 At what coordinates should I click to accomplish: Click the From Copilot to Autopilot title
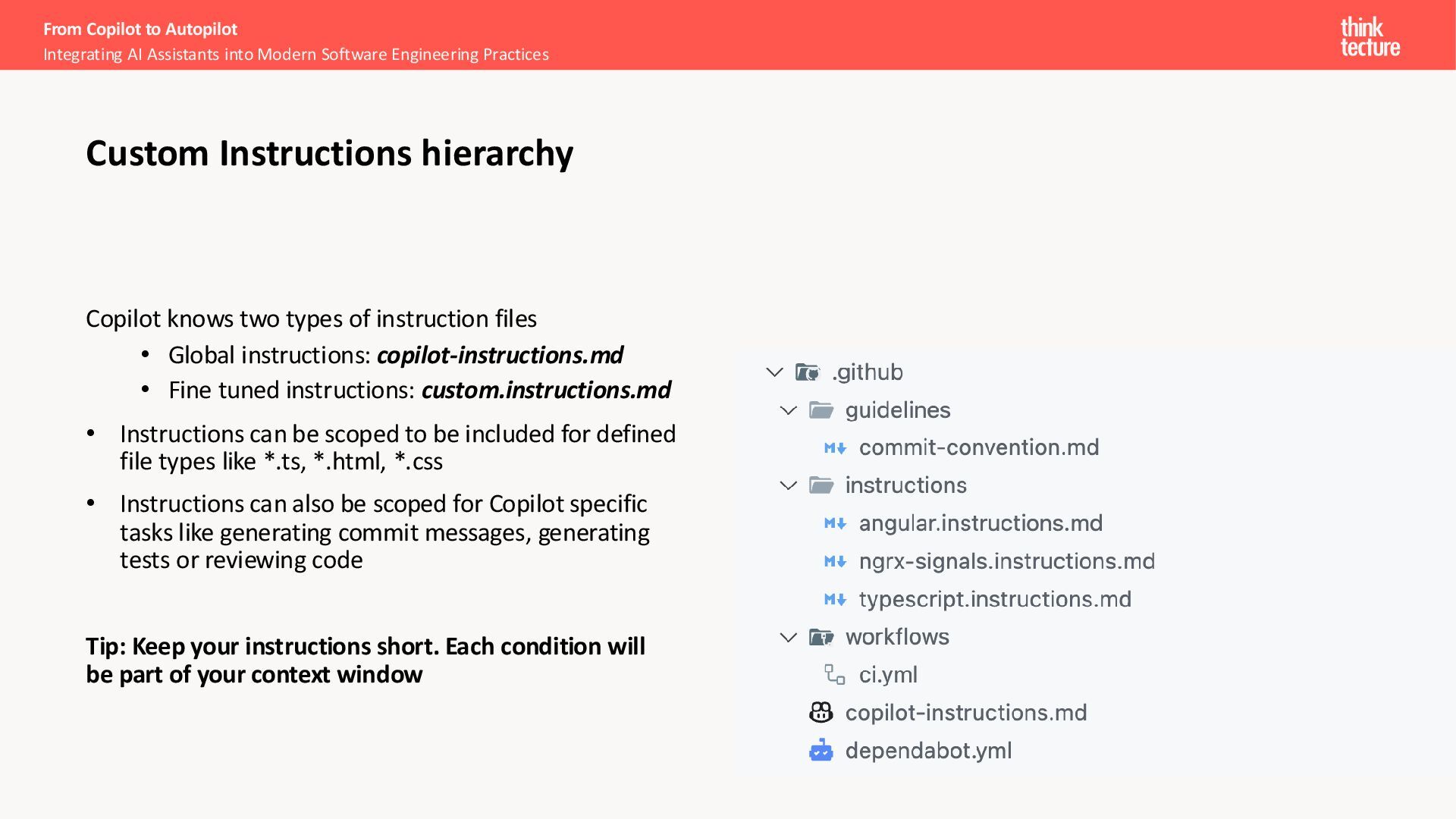pos(140,29)
